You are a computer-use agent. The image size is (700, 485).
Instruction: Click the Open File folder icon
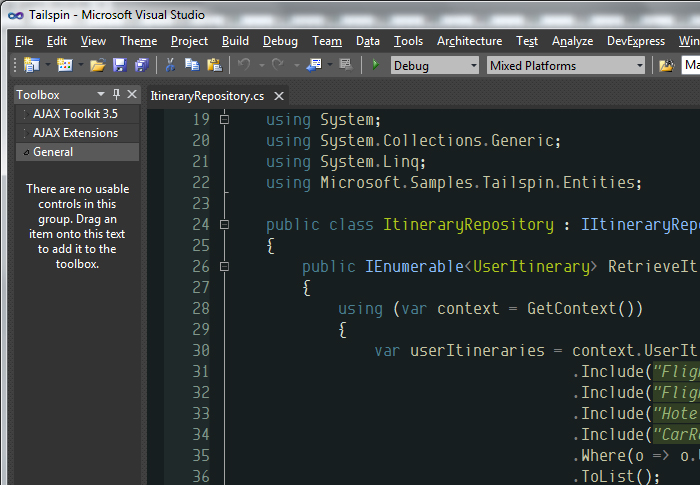coord(97,66)
